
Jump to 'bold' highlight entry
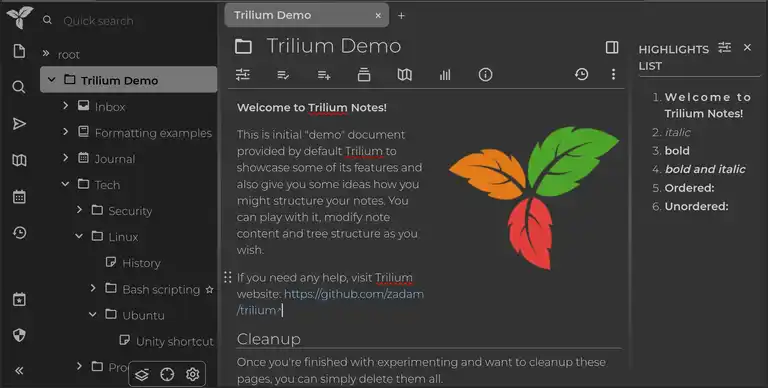(677, 150)
